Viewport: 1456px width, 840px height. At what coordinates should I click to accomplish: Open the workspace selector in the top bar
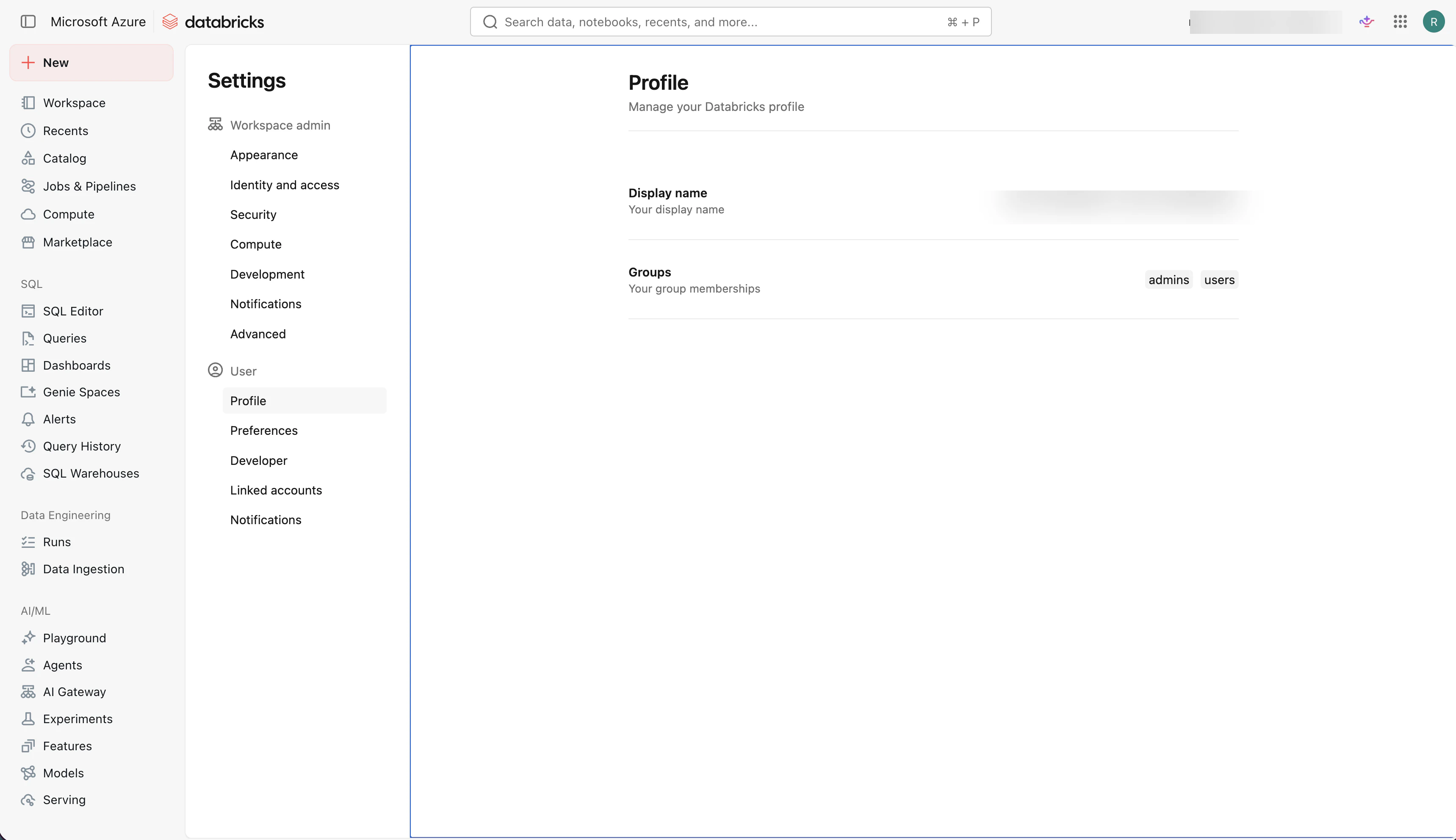click(x=1265, y=22)
